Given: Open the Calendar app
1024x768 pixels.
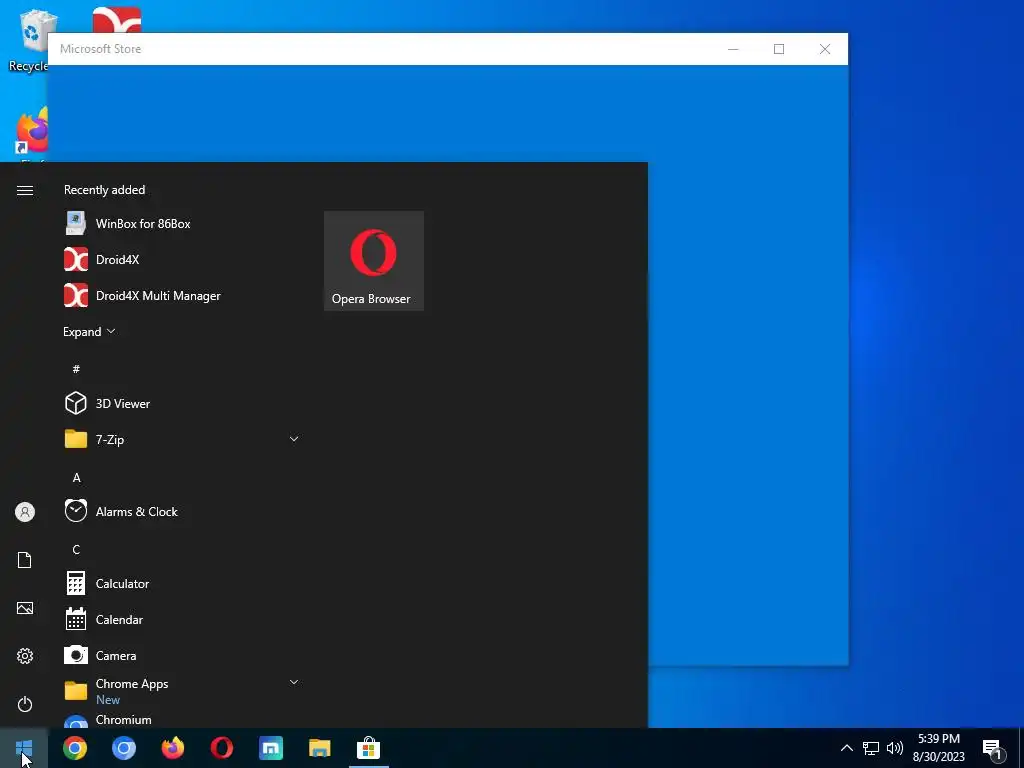Looking at the screenshot, I should (182, 619).
